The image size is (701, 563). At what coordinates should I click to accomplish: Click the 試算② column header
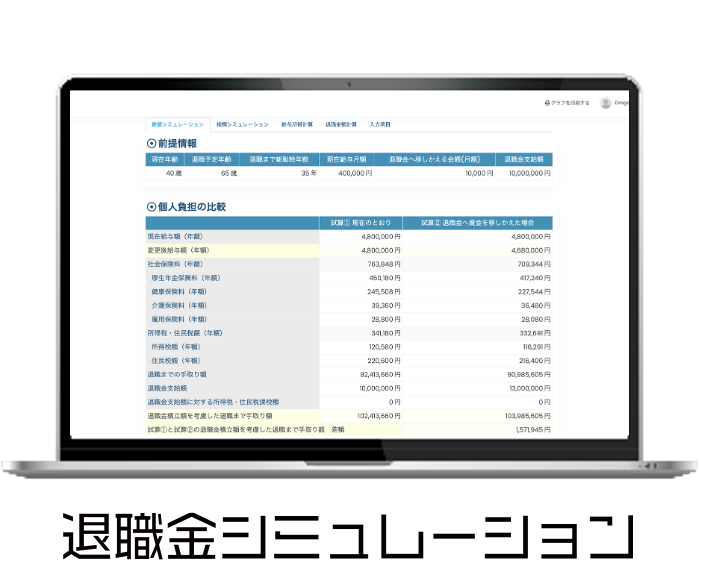click(477, 222)
